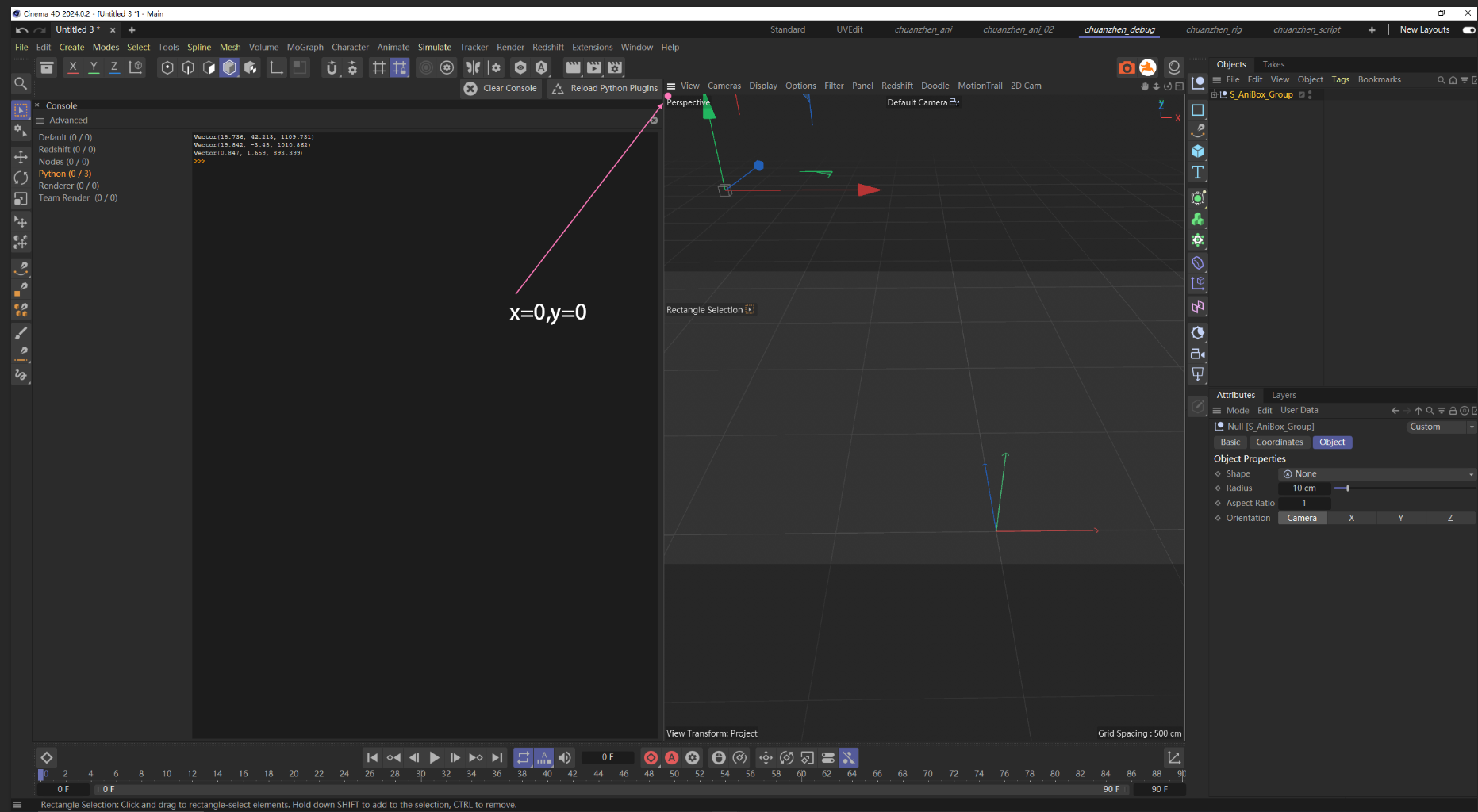Viewport: 1478px width, 812px height.
Task: Click the coordinate system icon beside Z
Action: point(136,67)
